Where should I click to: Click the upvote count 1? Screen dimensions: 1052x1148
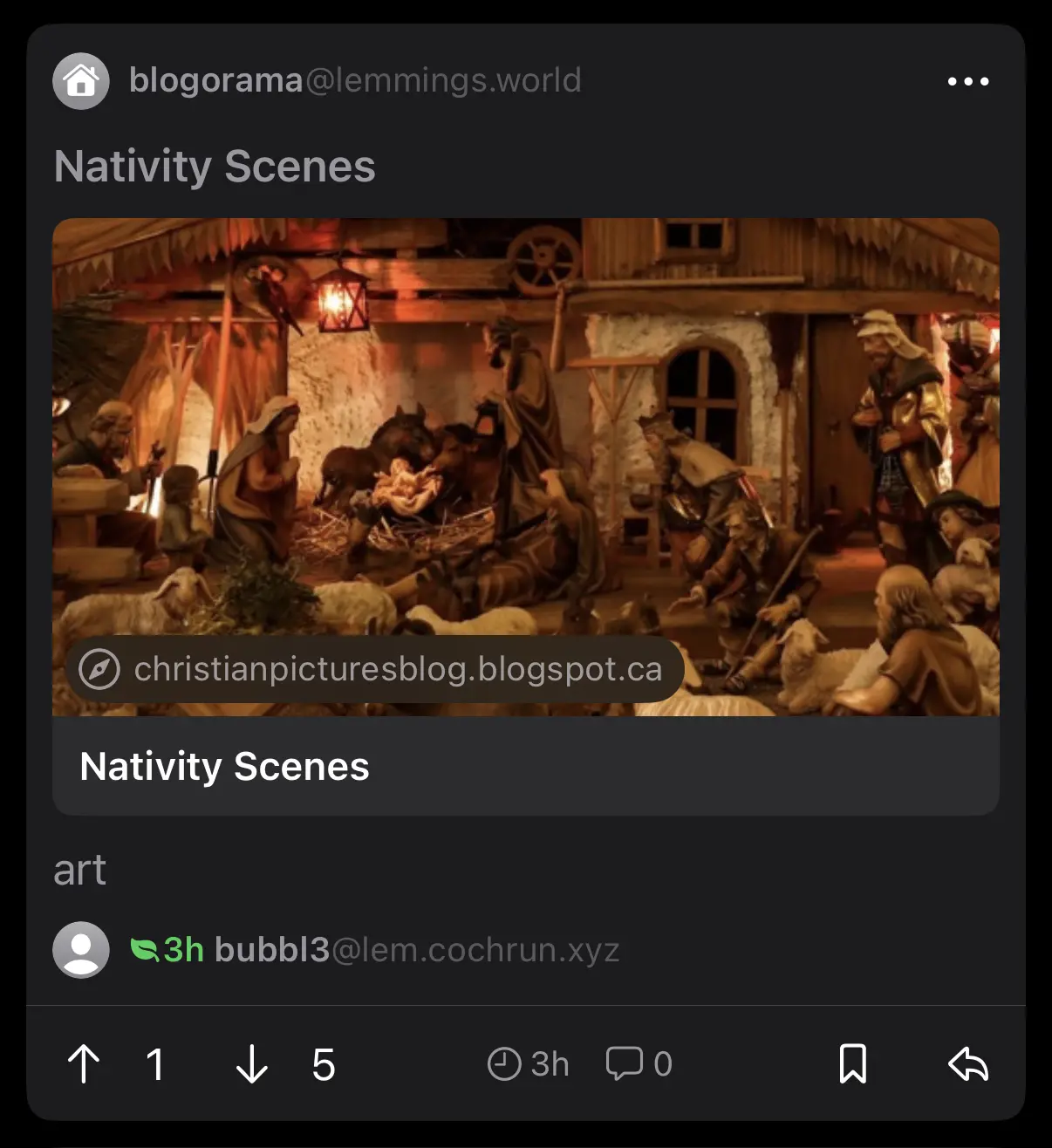coord(155,1064)
